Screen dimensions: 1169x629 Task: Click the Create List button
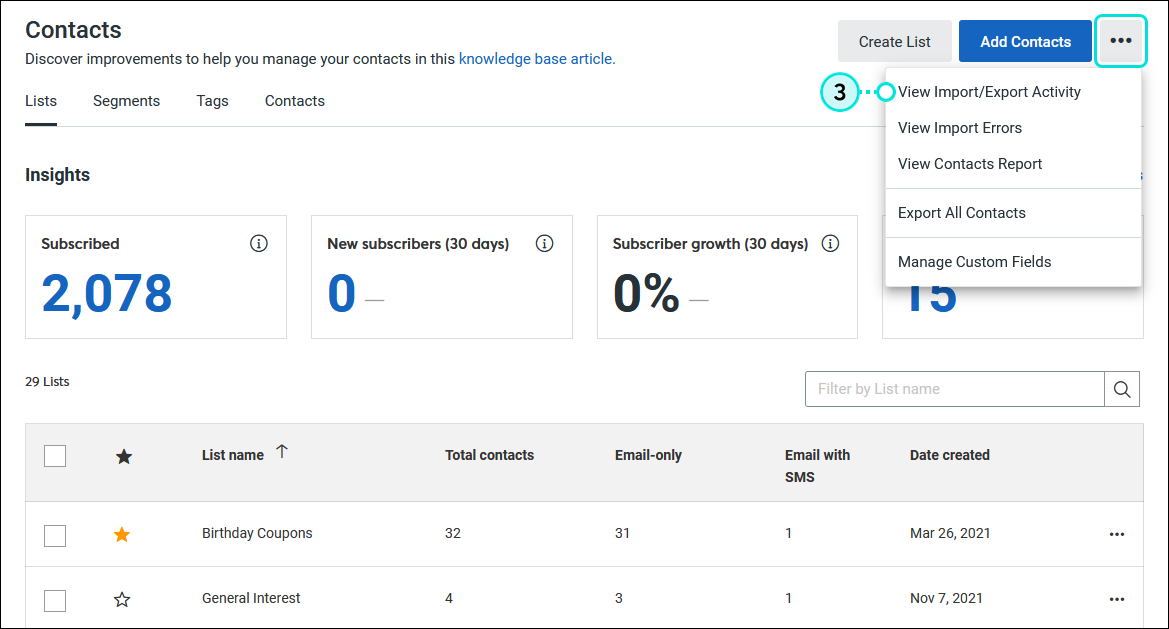point(894,41)
